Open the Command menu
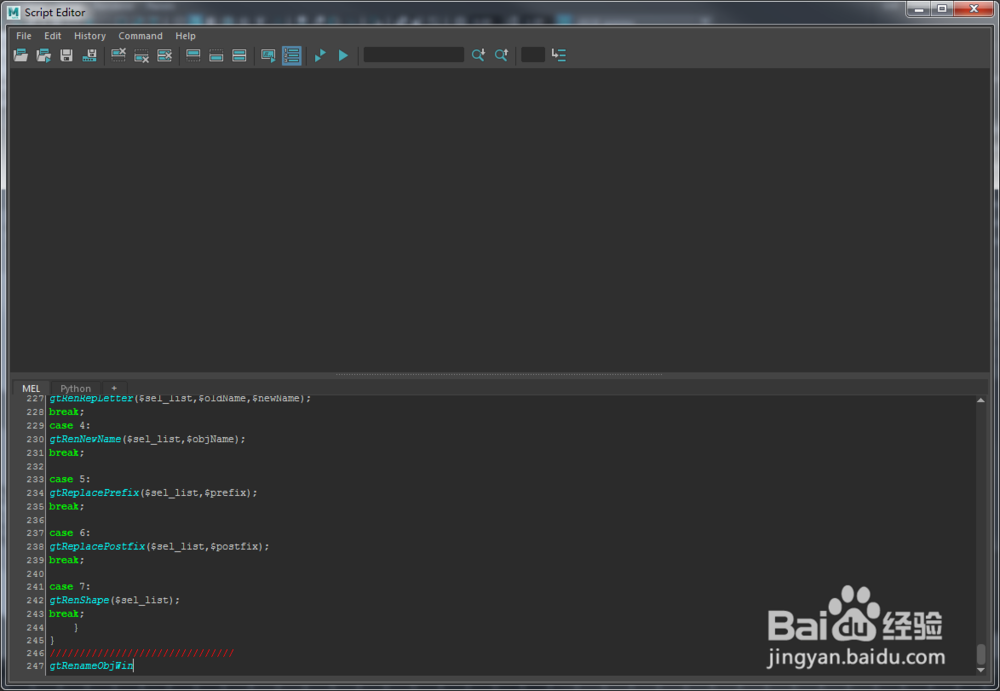Screen dimensions: 1000x691 (140, 36)
